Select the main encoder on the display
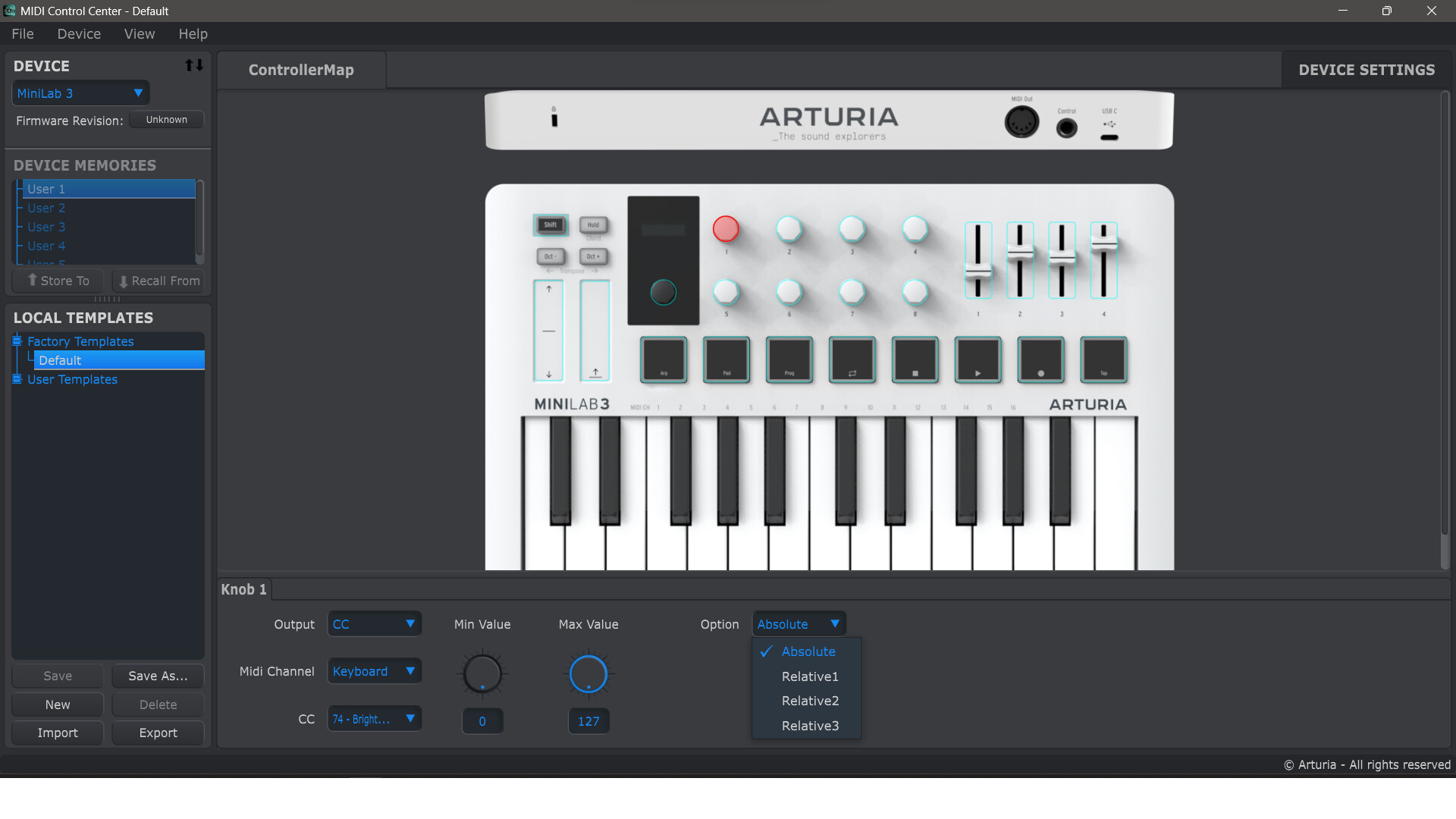1456x819 pixels. (664, 292)
